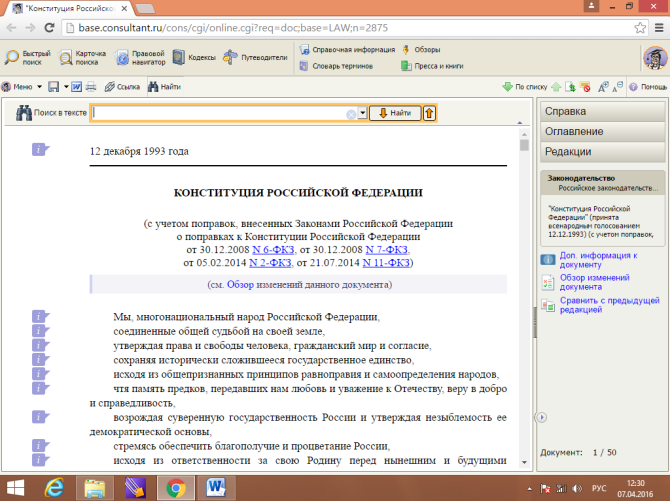This screenshot has height=501, width=670.
Task: Reload the page in the browser
Action: coord(50,28)
